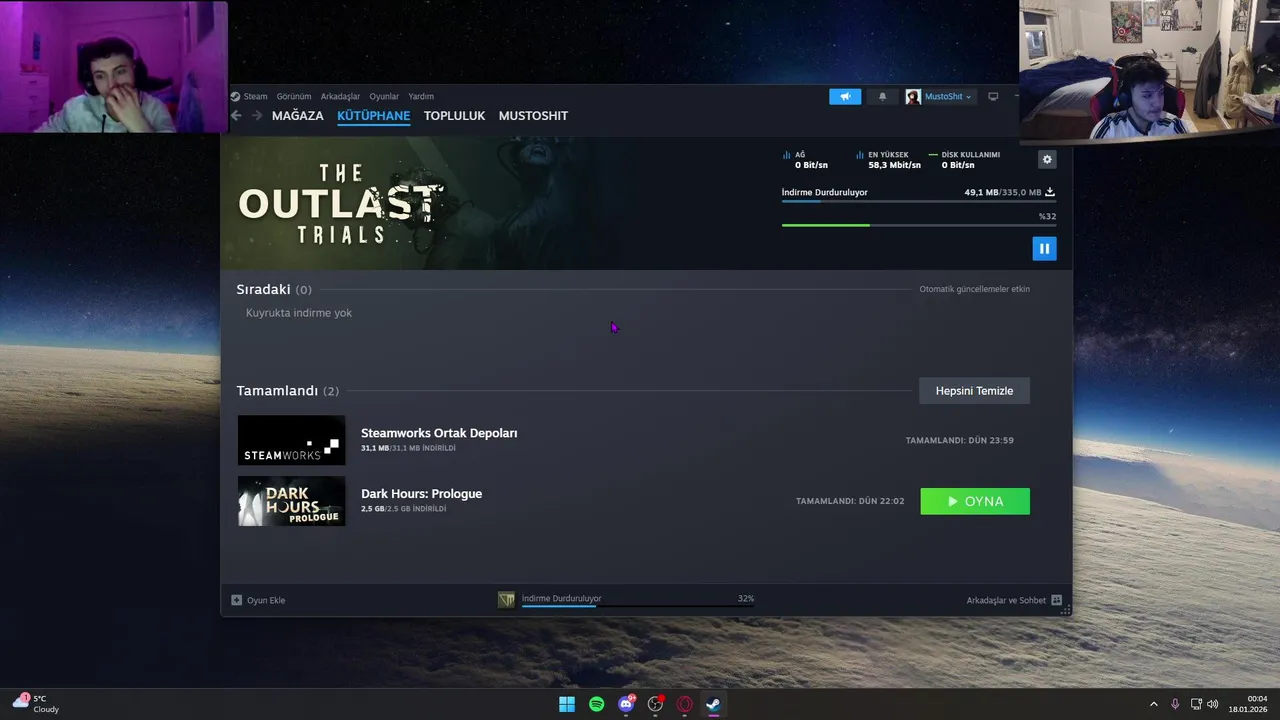Click the bottom bar 32% progress bar
Viewport: 1280px width, 720px height.
coord(638,606)
